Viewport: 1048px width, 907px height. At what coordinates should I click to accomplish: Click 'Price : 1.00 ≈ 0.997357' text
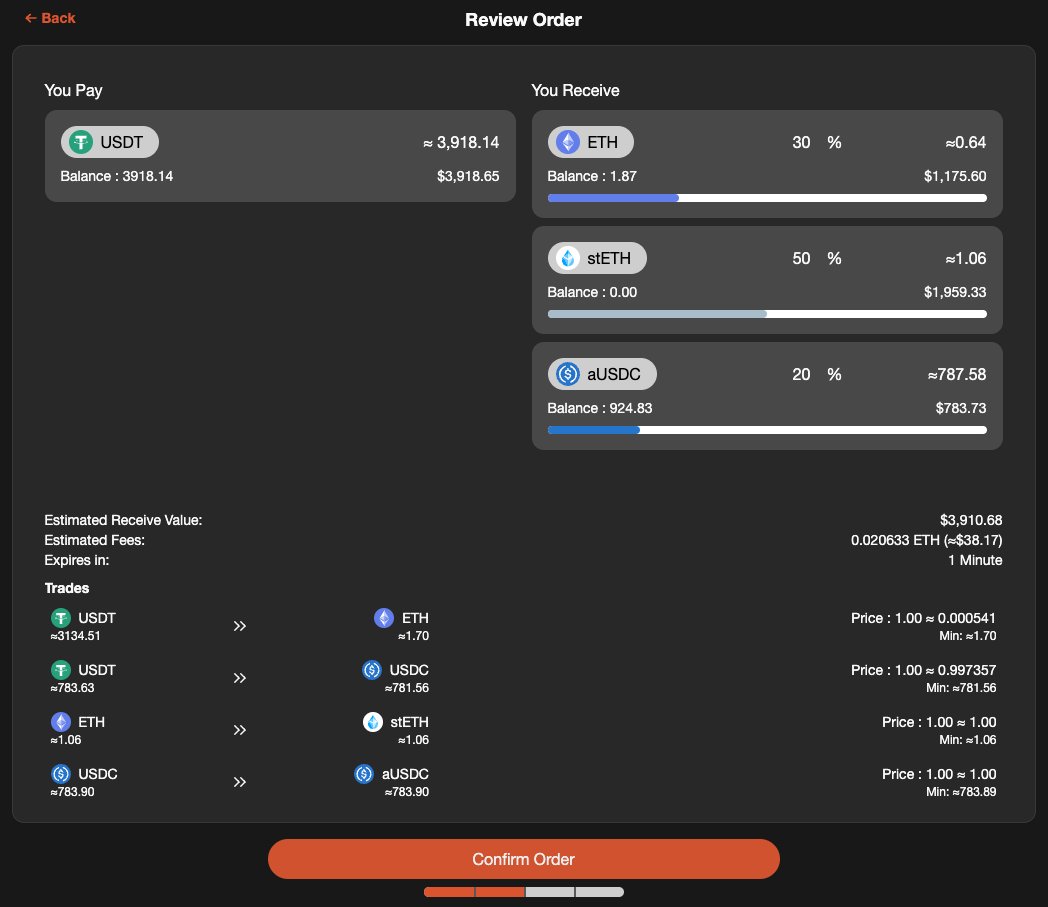pyautogui.click(x=923, y=670)
